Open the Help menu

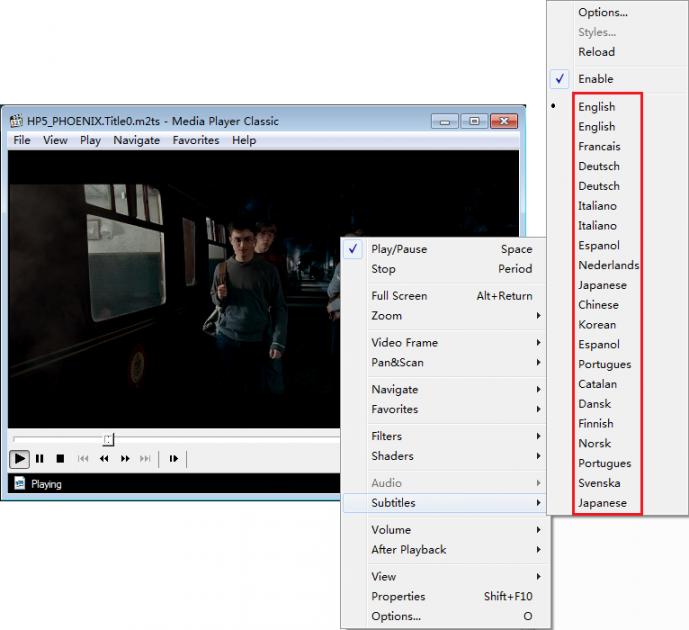244,140
